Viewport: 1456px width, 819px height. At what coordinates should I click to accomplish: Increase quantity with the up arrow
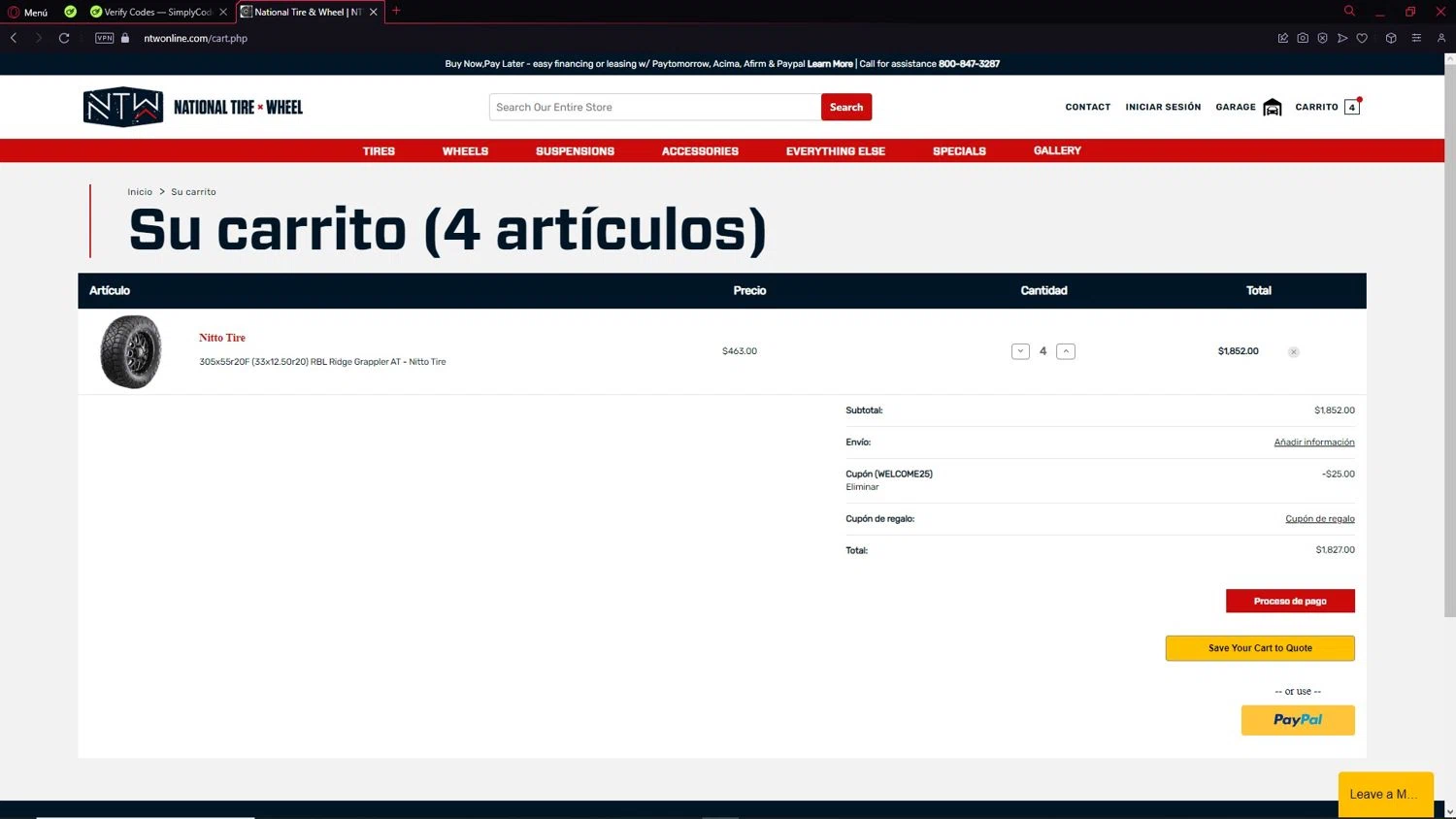(1066, 351)
